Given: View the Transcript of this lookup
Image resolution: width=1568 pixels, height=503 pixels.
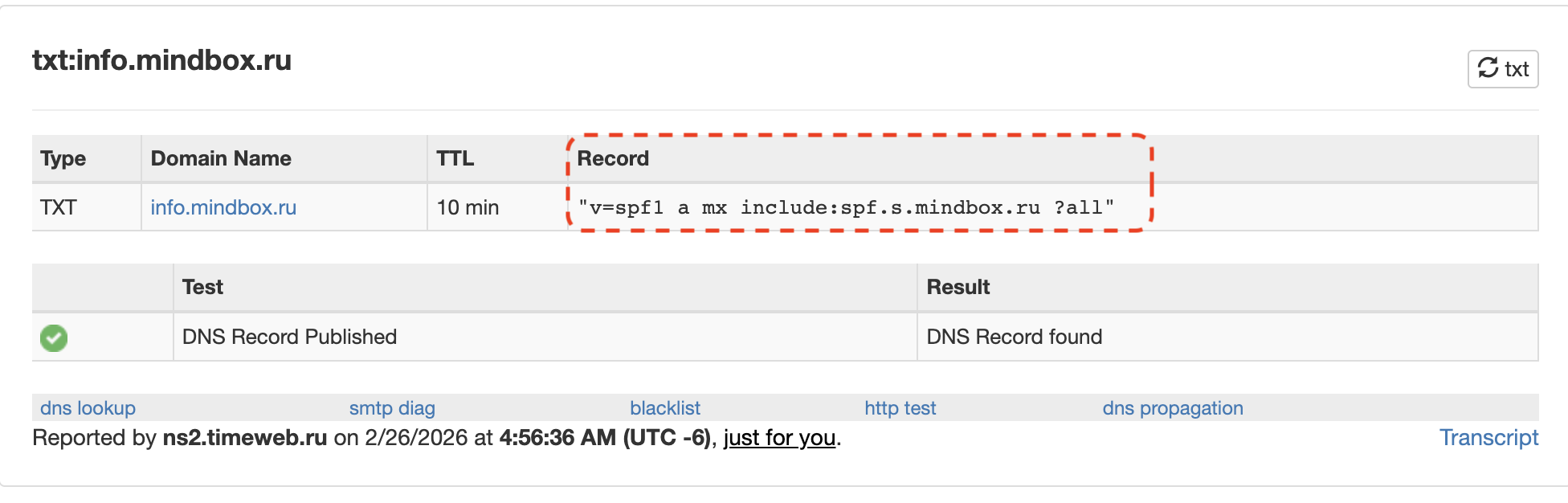Looking at the screenshot, I should coord(1489,437).
